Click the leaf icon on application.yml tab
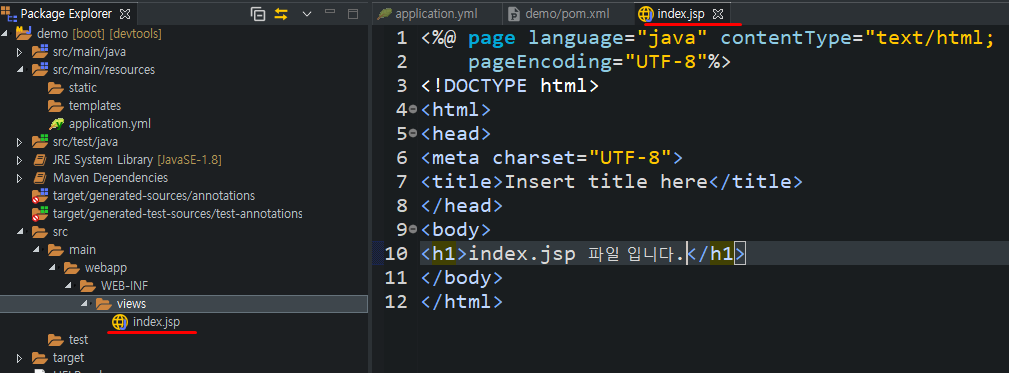The width and height of the screenshot is (1009, 373). [385, 14]
